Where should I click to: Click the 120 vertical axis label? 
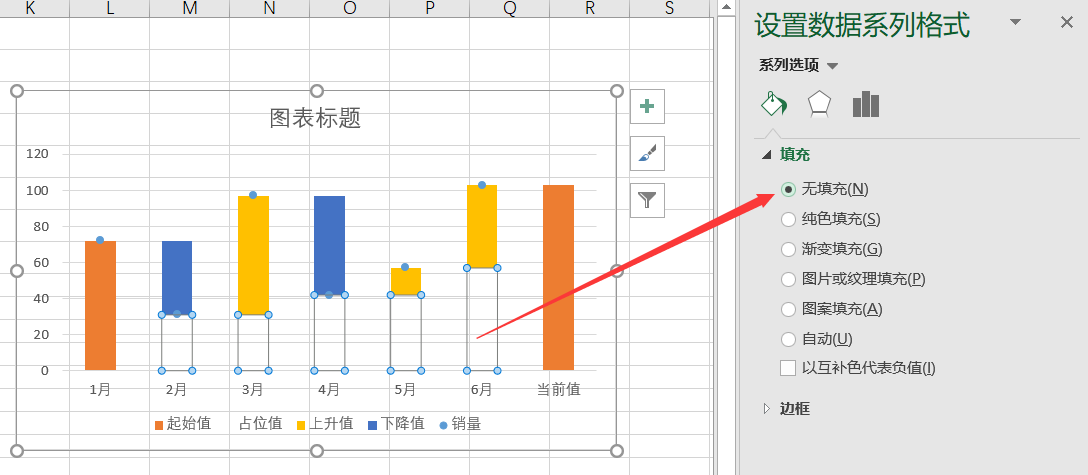pos(37,154)
